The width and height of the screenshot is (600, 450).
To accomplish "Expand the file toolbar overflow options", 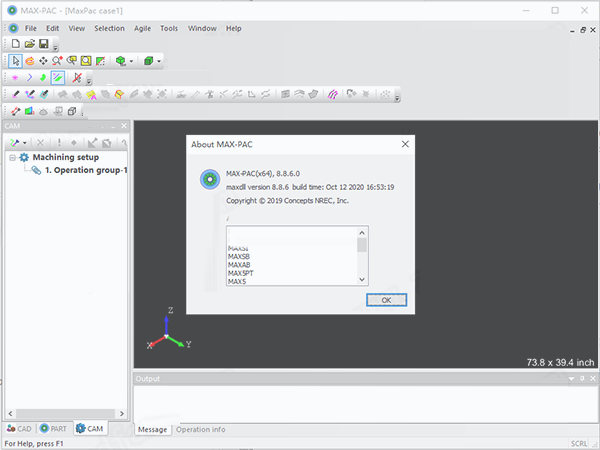I will (55, 48).
